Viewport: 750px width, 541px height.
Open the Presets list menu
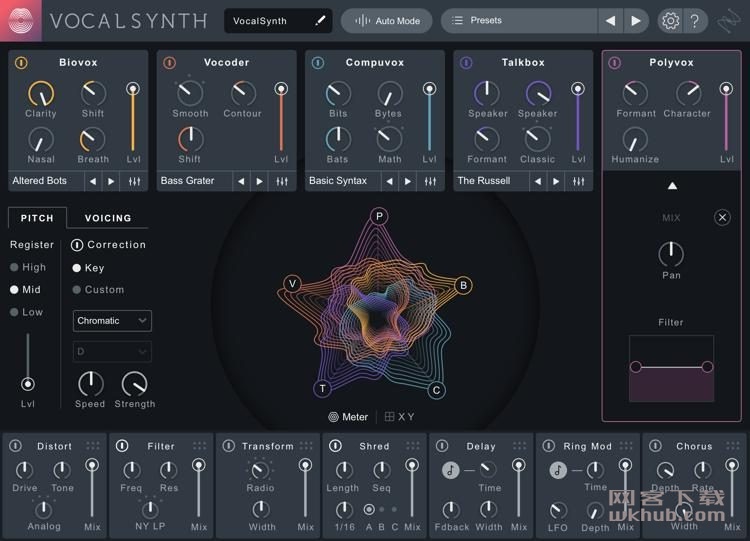tap(519, 21)
